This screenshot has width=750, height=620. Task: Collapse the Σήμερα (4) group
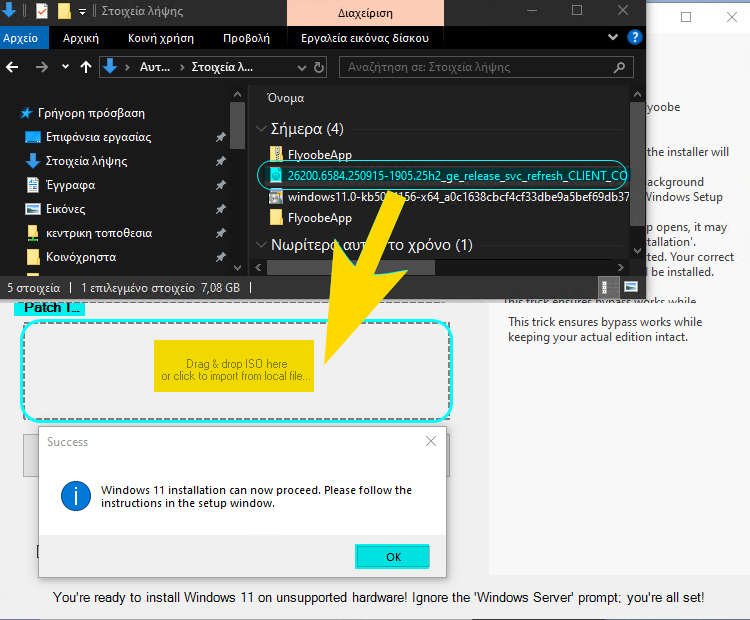pos(261,128)
